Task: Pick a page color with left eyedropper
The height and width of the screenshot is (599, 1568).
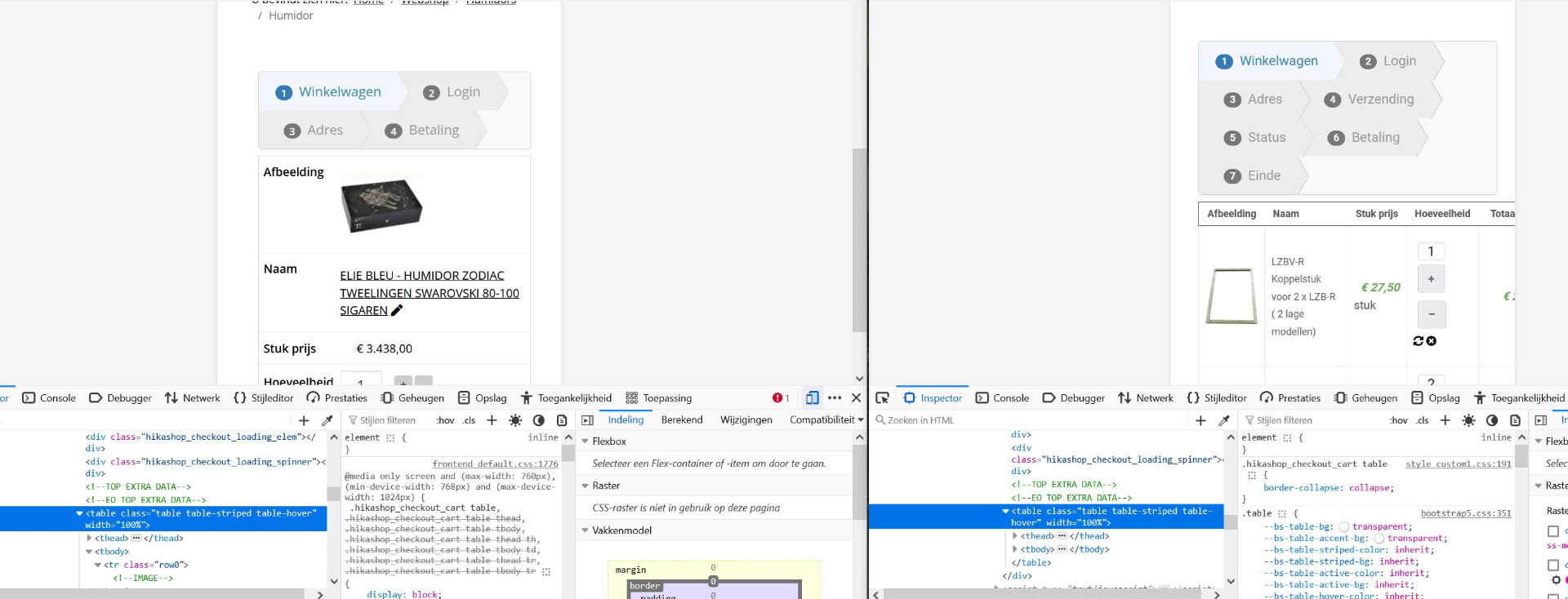Action: click(327, 420)
